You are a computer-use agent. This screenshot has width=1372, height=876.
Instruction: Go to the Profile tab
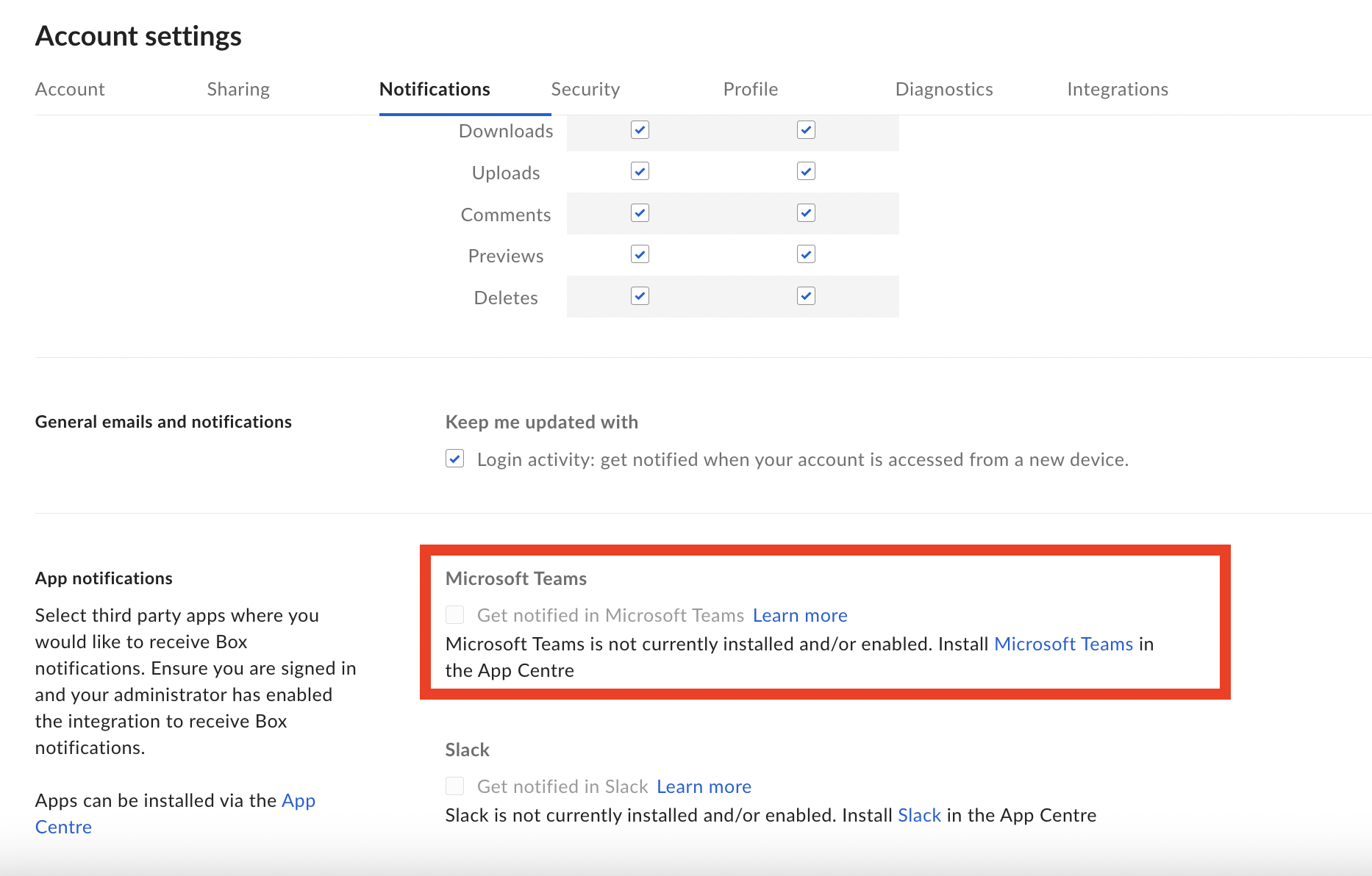pos(750,89)
